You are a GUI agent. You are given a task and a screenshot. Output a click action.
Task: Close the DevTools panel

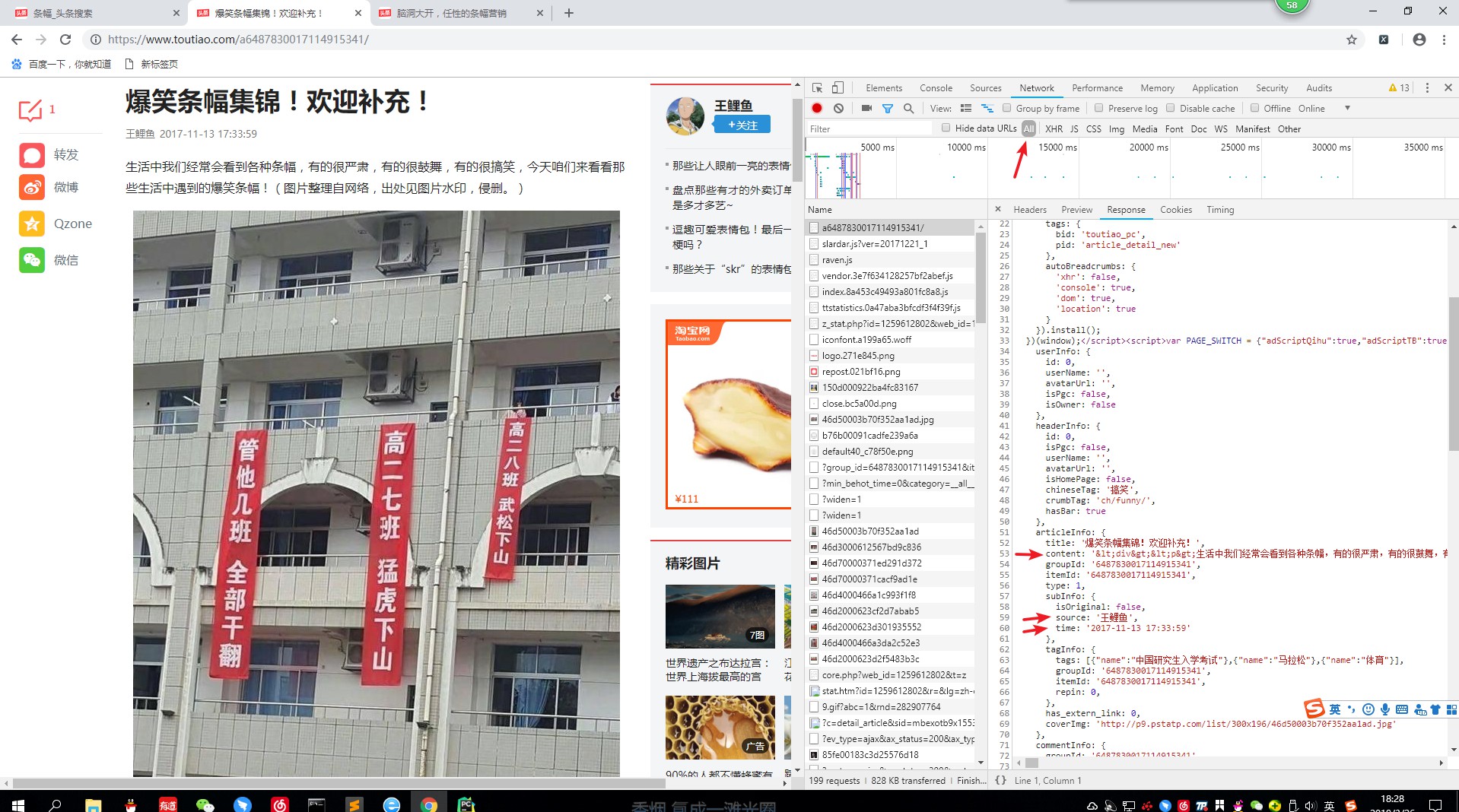[1448, 88]
